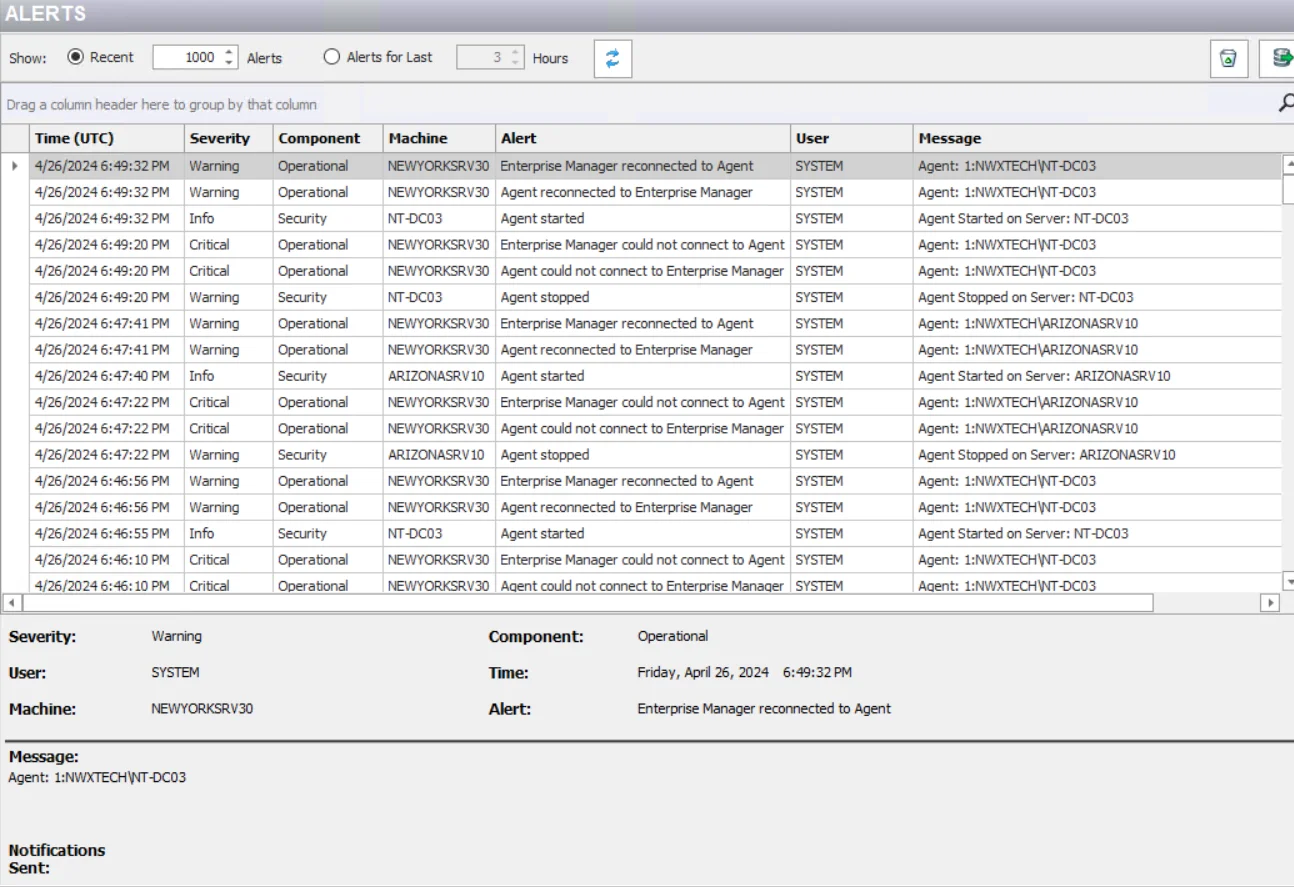Click detail time 'Friday, April 26, 2024'
Image resolution: width=1294 pixels, height=887 pixels.
[703, 672]
